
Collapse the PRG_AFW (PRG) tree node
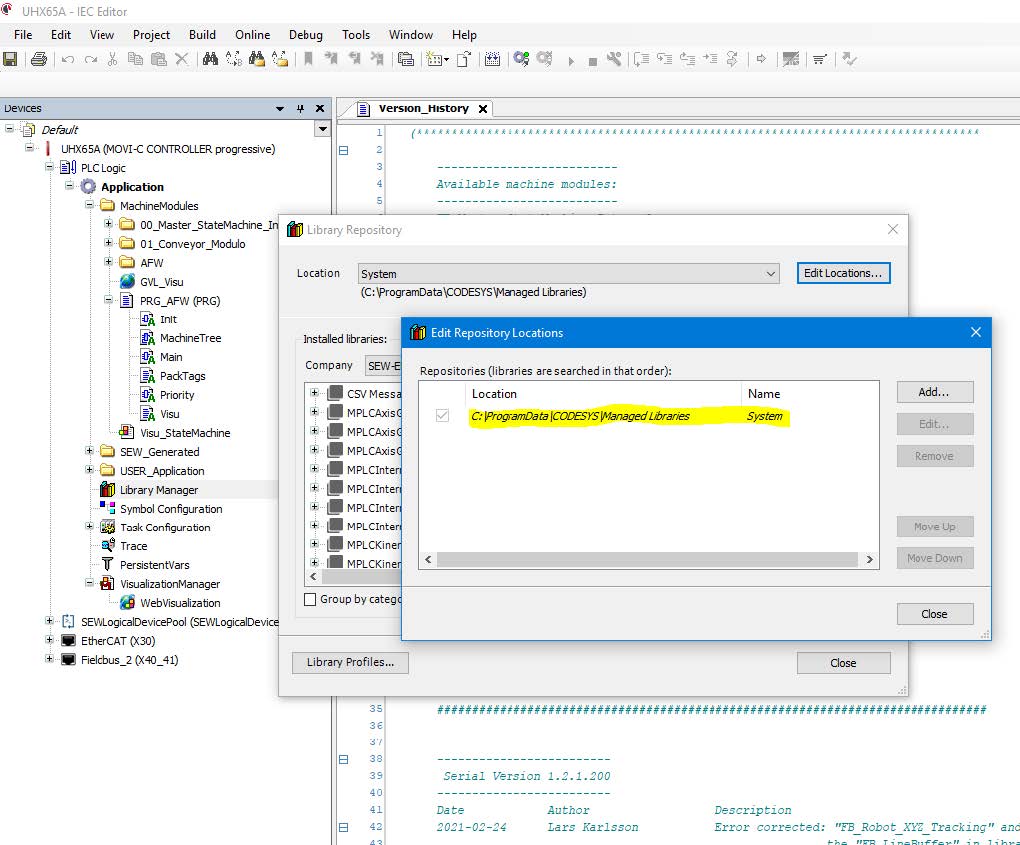(x=108, y=301)
